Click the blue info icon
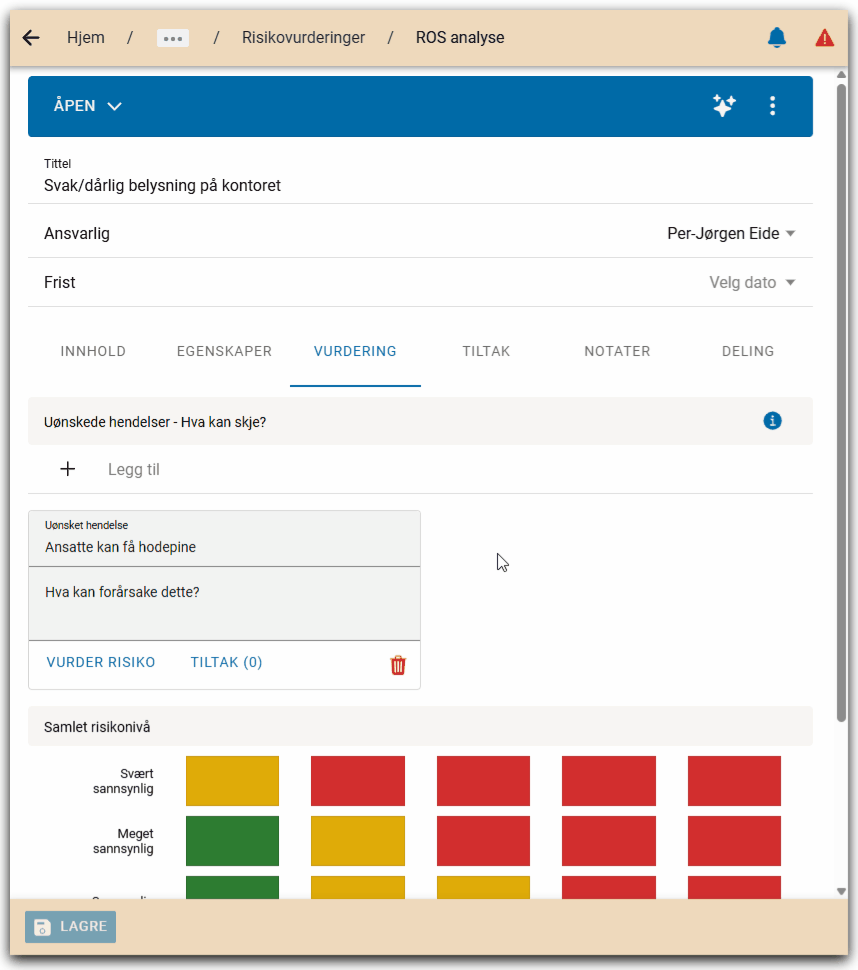The image size is (858, 970). (772, 421)
